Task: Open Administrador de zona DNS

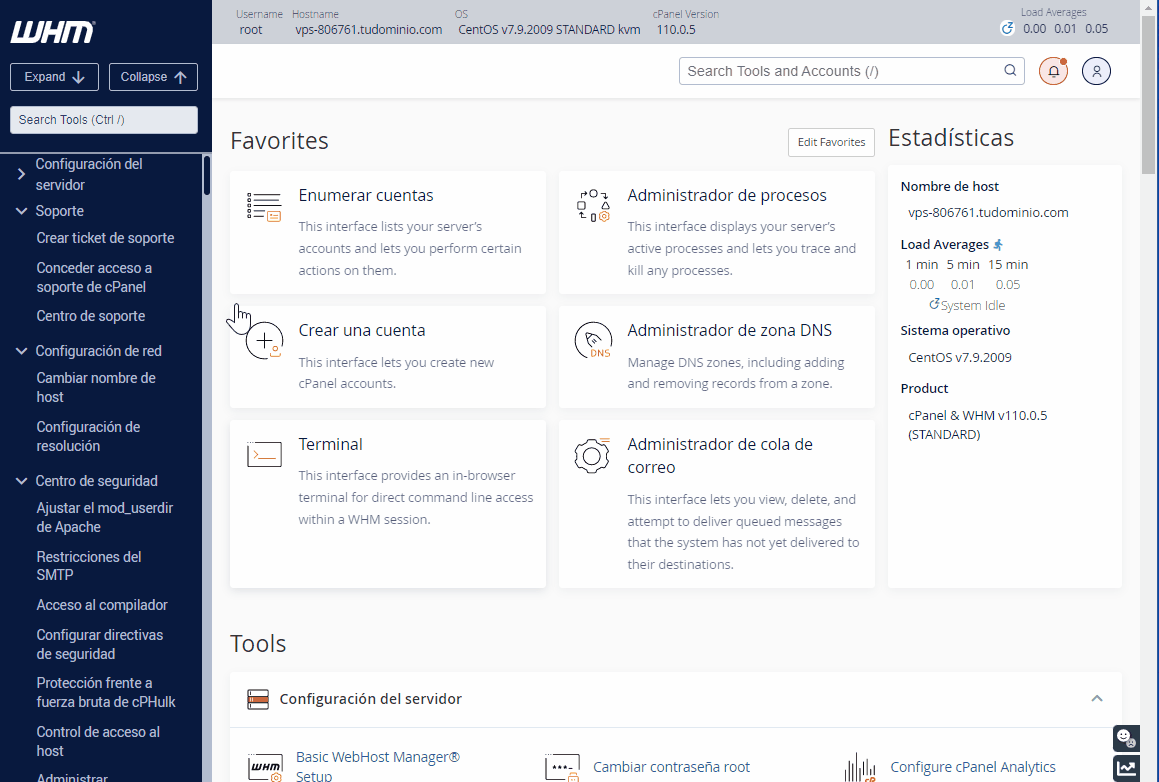Action: point(730,330)
